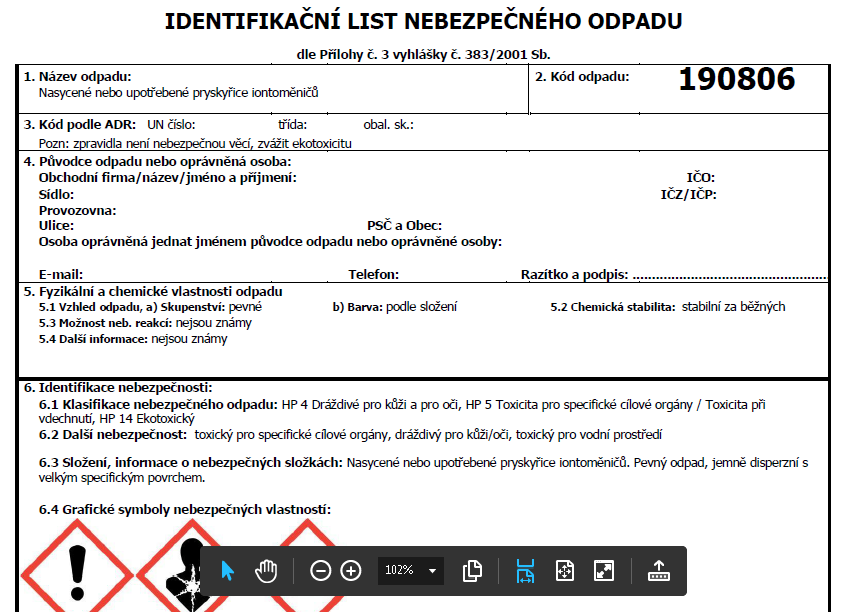This screenshot has width=841, height=612.
Task: Expand the zoom level dropdown arrow
Action: (x=433, y=571)
